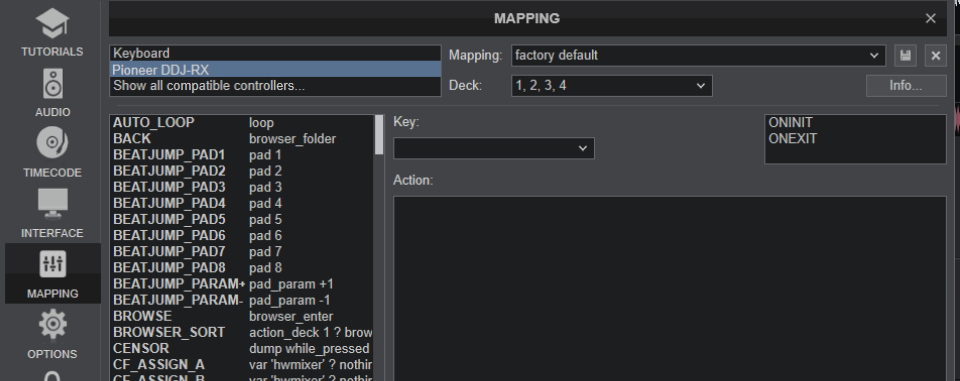Expand the Mapping factory default dropdown

(699, 56)
